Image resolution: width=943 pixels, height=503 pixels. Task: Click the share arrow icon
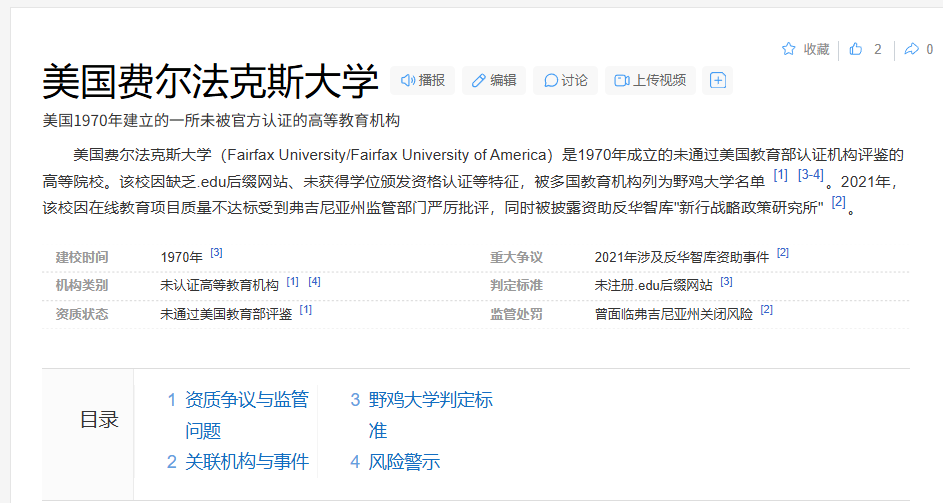[912, 49]
